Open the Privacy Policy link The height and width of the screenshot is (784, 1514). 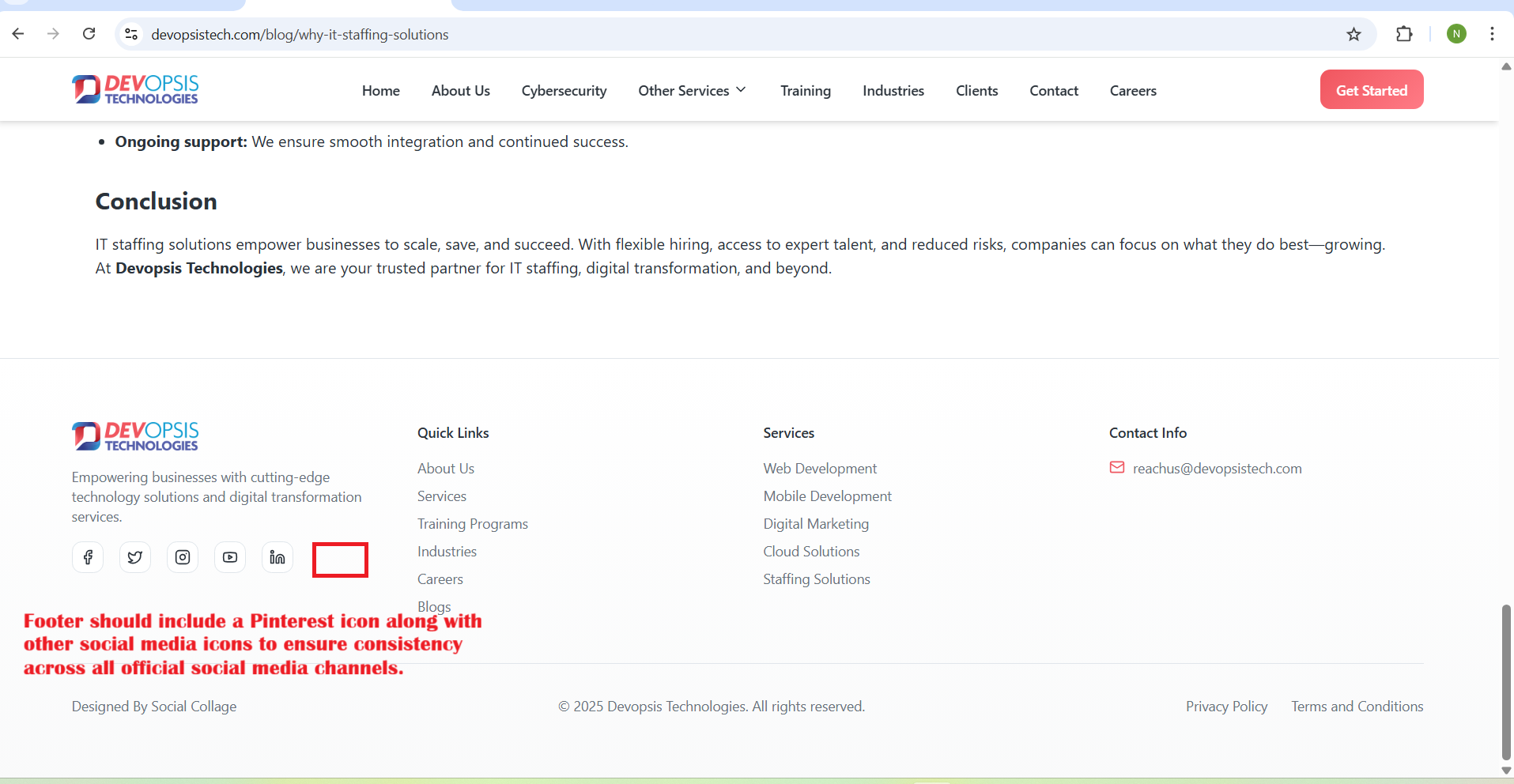click(x=1226, y=707)
